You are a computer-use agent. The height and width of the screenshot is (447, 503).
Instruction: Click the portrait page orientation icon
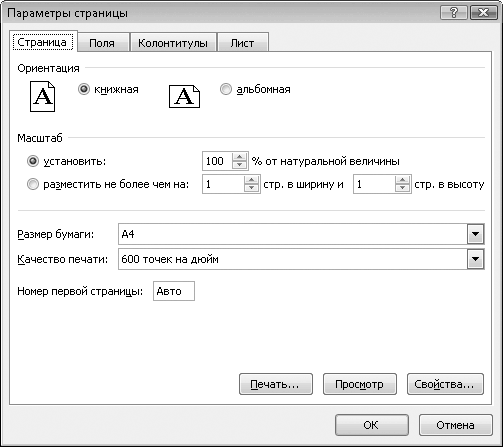click(x=42, y=96)
